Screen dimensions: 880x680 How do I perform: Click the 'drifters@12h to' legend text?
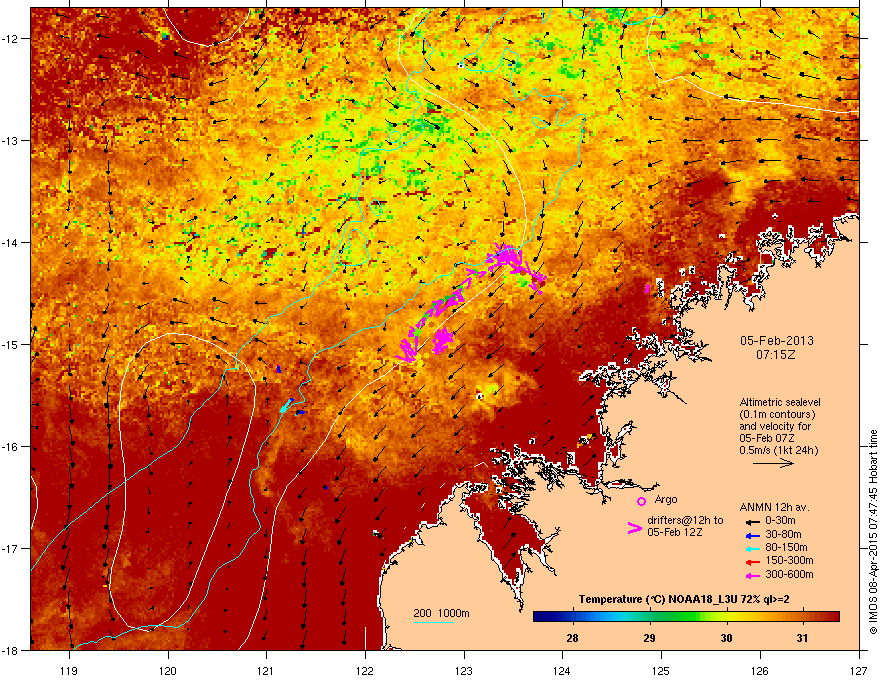click(x=685, y=521)
